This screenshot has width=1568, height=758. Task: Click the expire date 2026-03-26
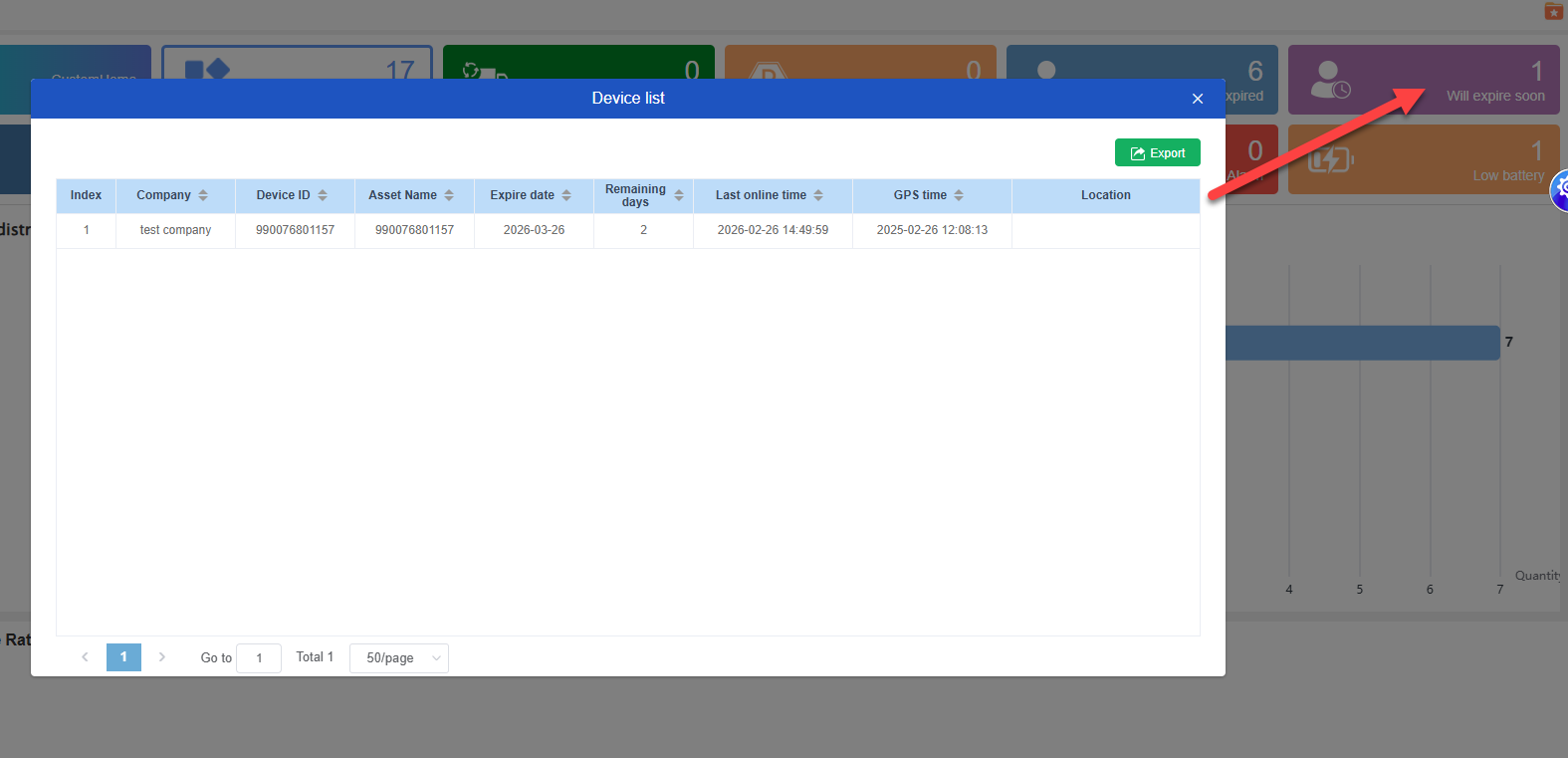[x=534, y=230]
